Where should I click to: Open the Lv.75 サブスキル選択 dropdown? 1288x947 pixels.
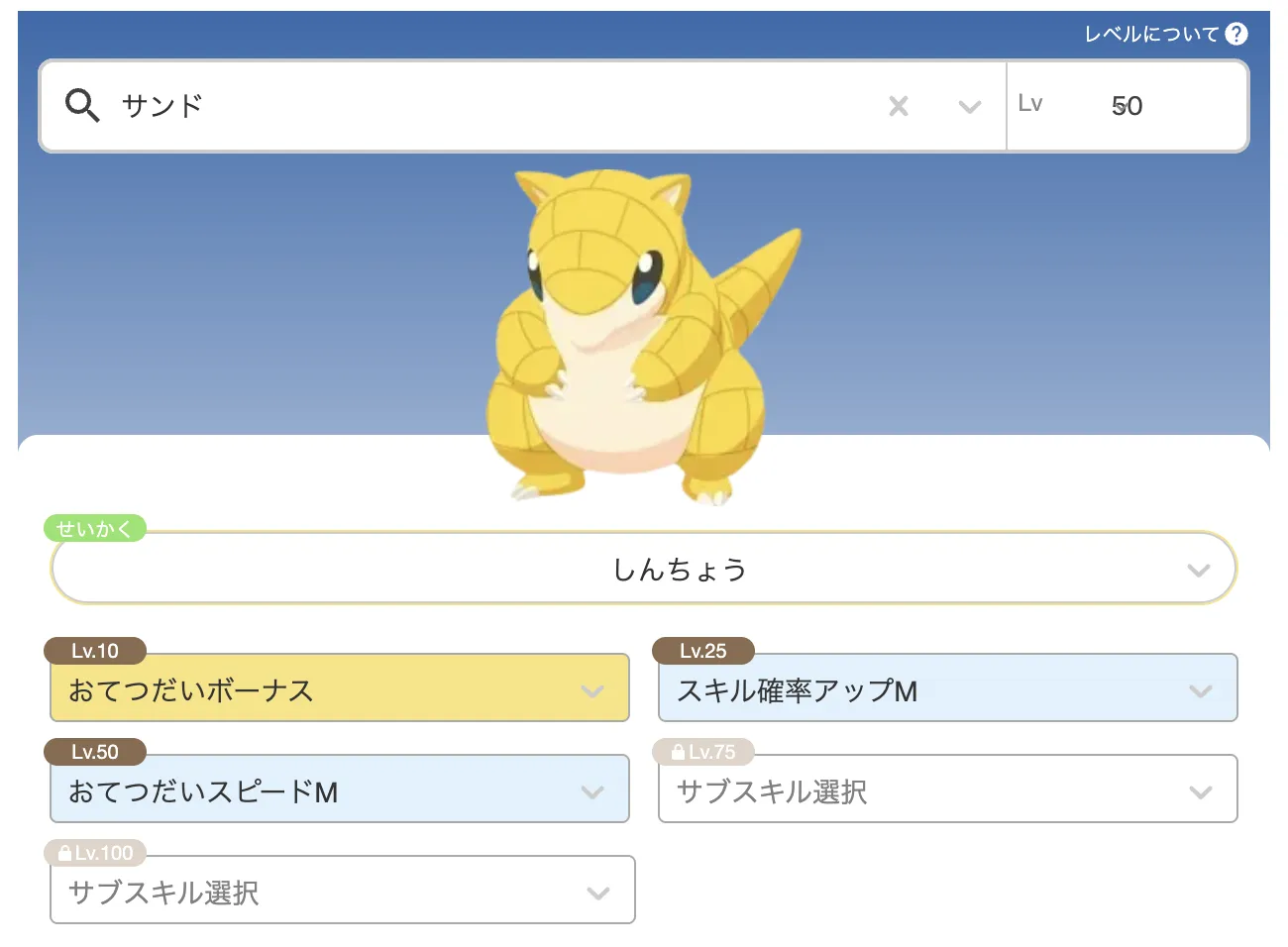[948, 789]
